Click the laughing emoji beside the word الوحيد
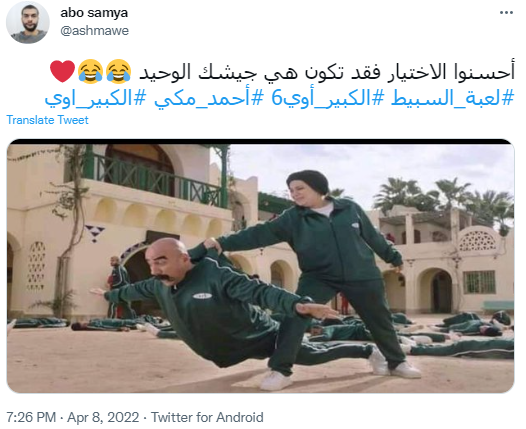 pyautogui.click(x=118, y=71)
